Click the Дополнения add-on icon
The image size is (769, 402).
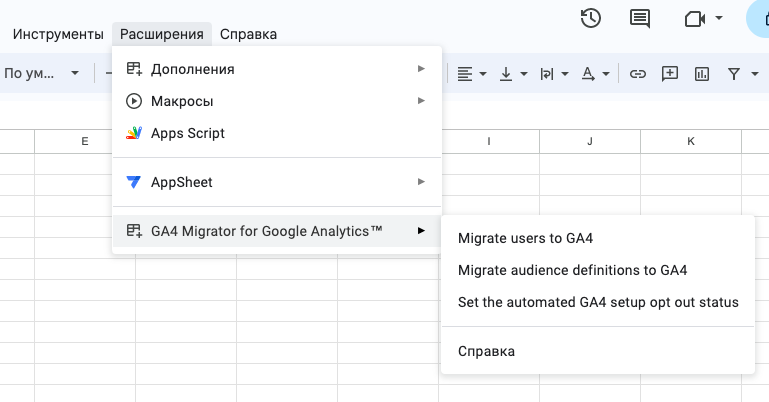[134, 69]
